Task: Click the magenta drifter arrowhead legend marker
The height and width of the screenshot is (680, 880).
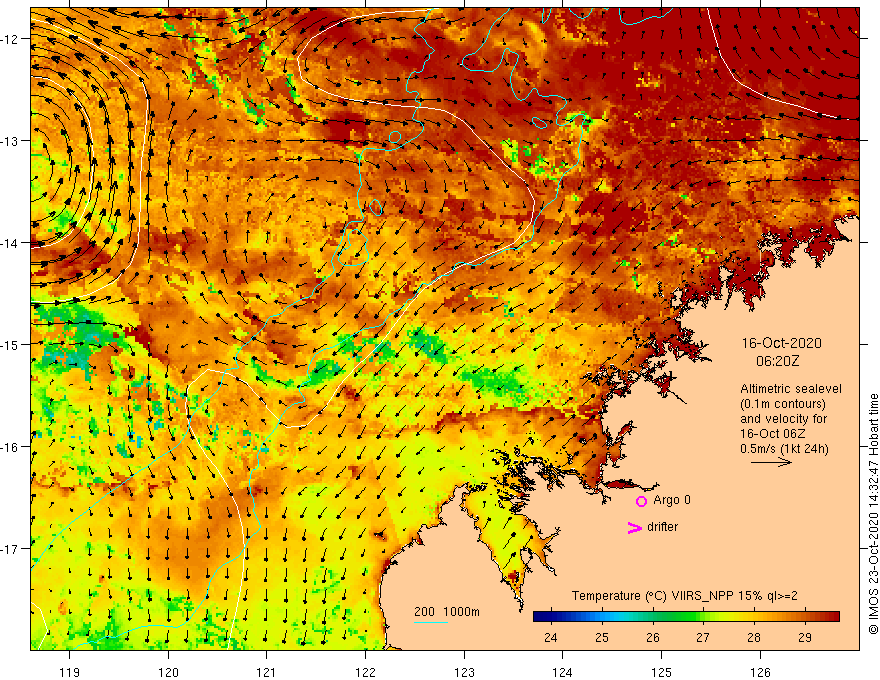Action: [635, 527]
